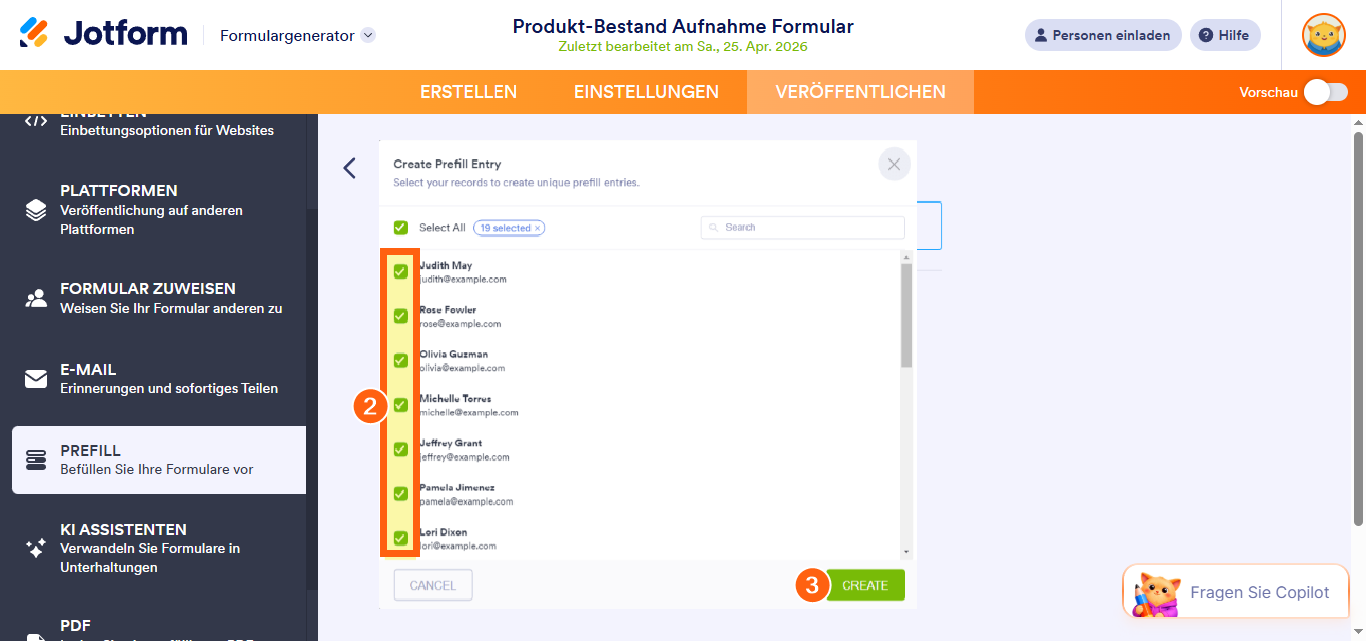Close the Create Prefill Entry dialog
Viewport: 1366px width, 641px height.
point(894,164)
